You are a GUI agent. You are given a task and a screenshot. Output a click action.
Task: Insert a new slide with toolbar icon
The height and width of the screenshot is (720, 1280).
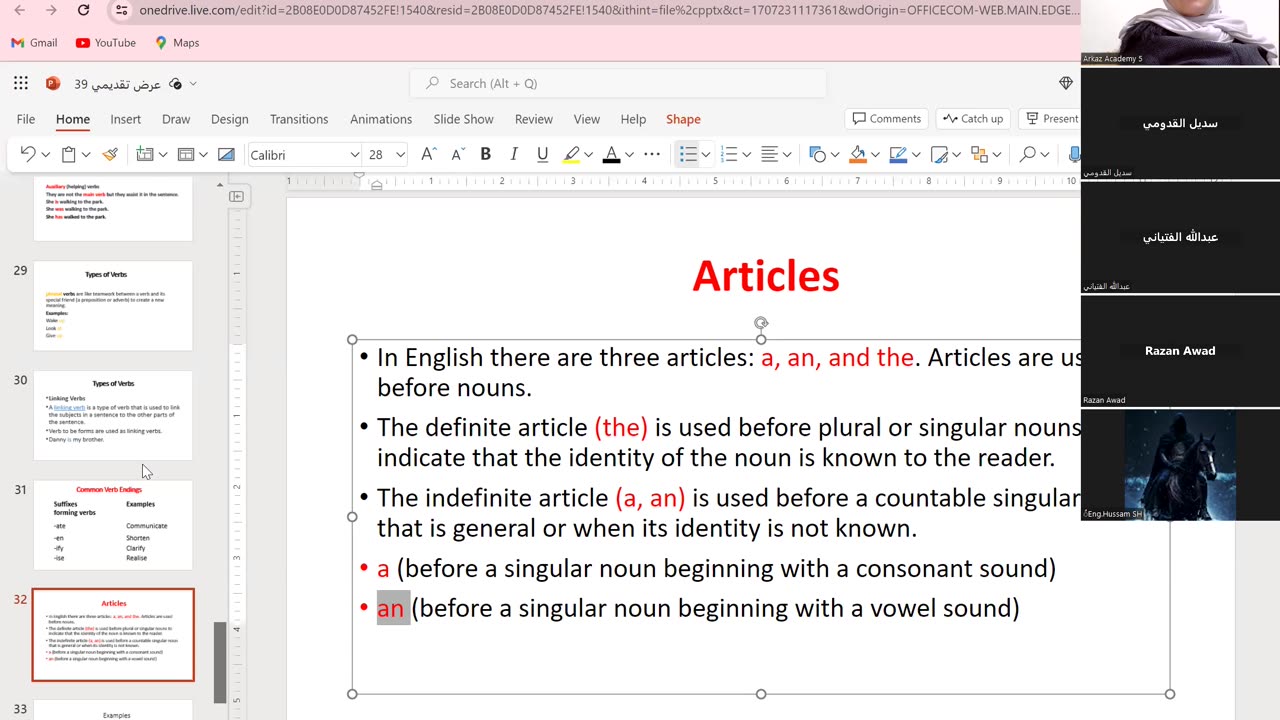(145, 155)
